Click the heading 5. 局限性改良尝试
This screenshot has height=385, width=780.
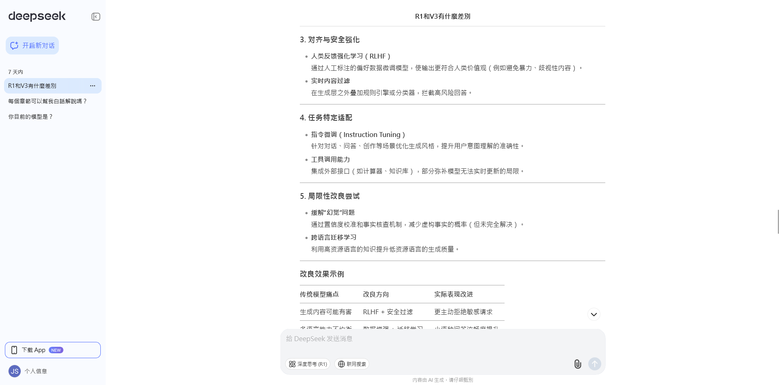coord(330,196)
